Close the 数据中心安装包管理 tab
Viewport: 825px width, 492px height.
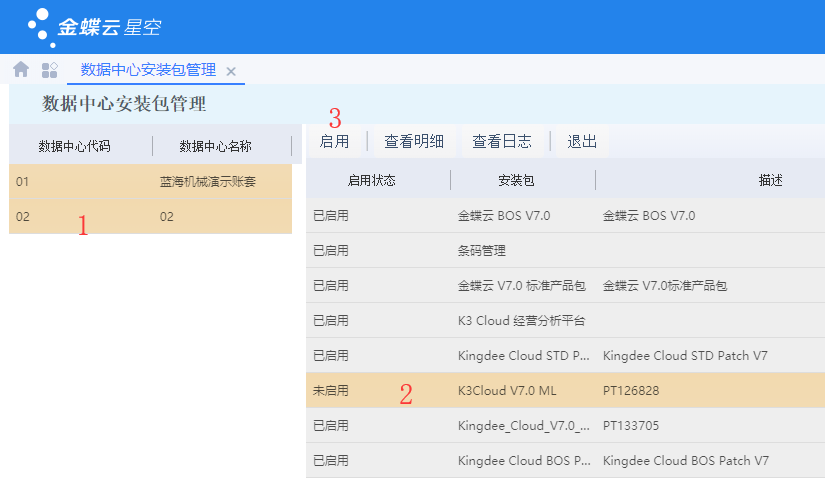[231, 71]
